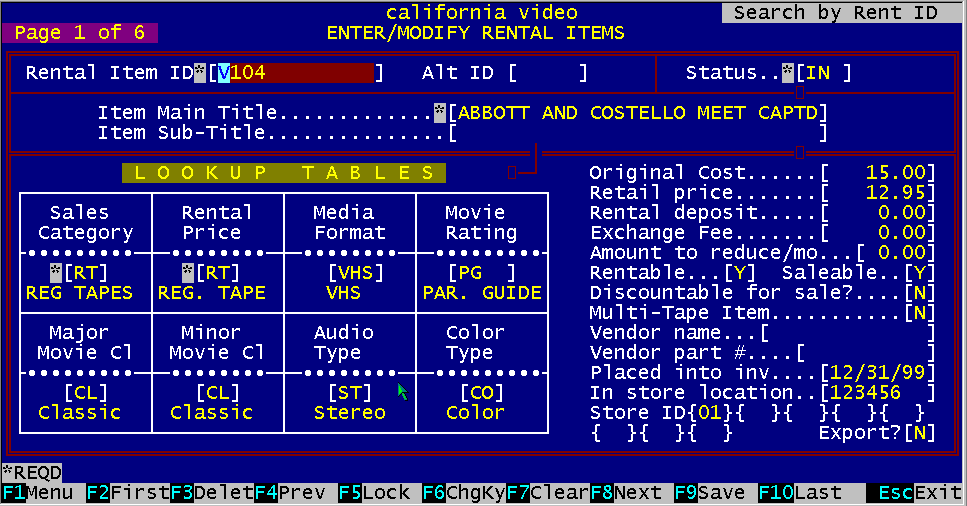The image size is (967, 506).
Task: Toggle the Saleable Y/N field
Action: click(918, 273)
